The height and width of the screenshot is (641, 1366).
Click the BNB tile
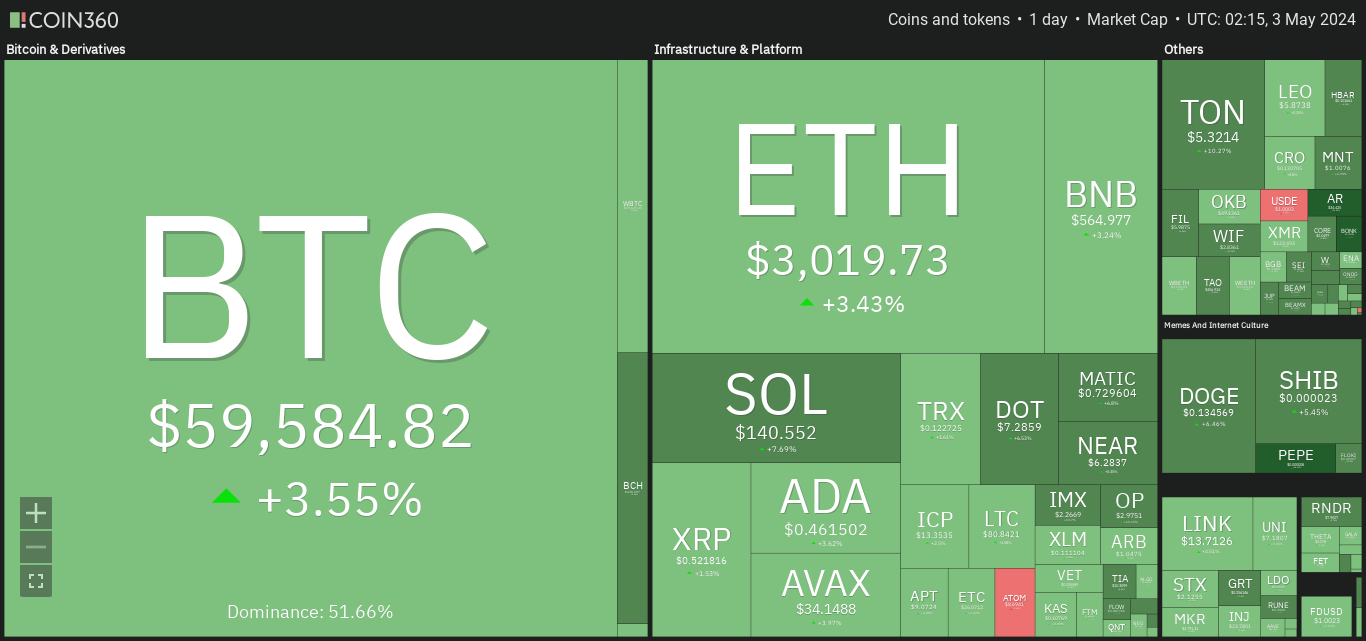1101,206
